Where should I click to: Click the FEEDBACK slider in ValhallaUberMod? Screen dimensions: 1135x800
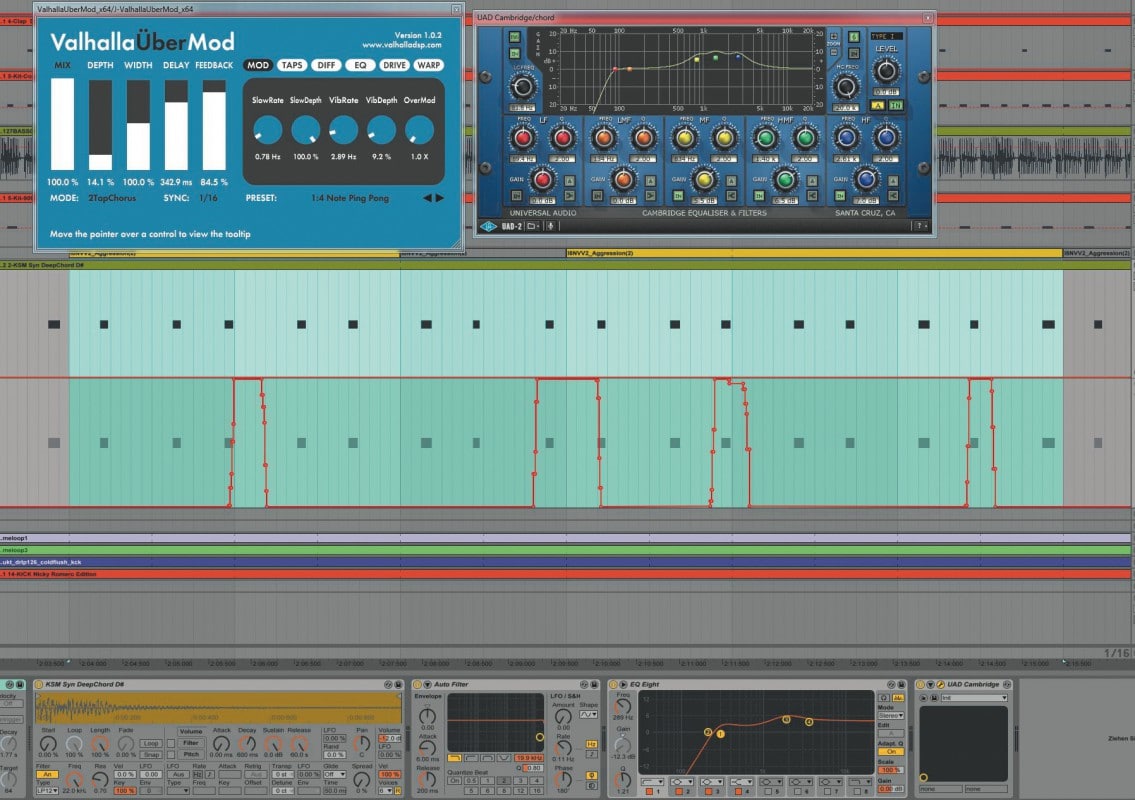pos(214,125)
